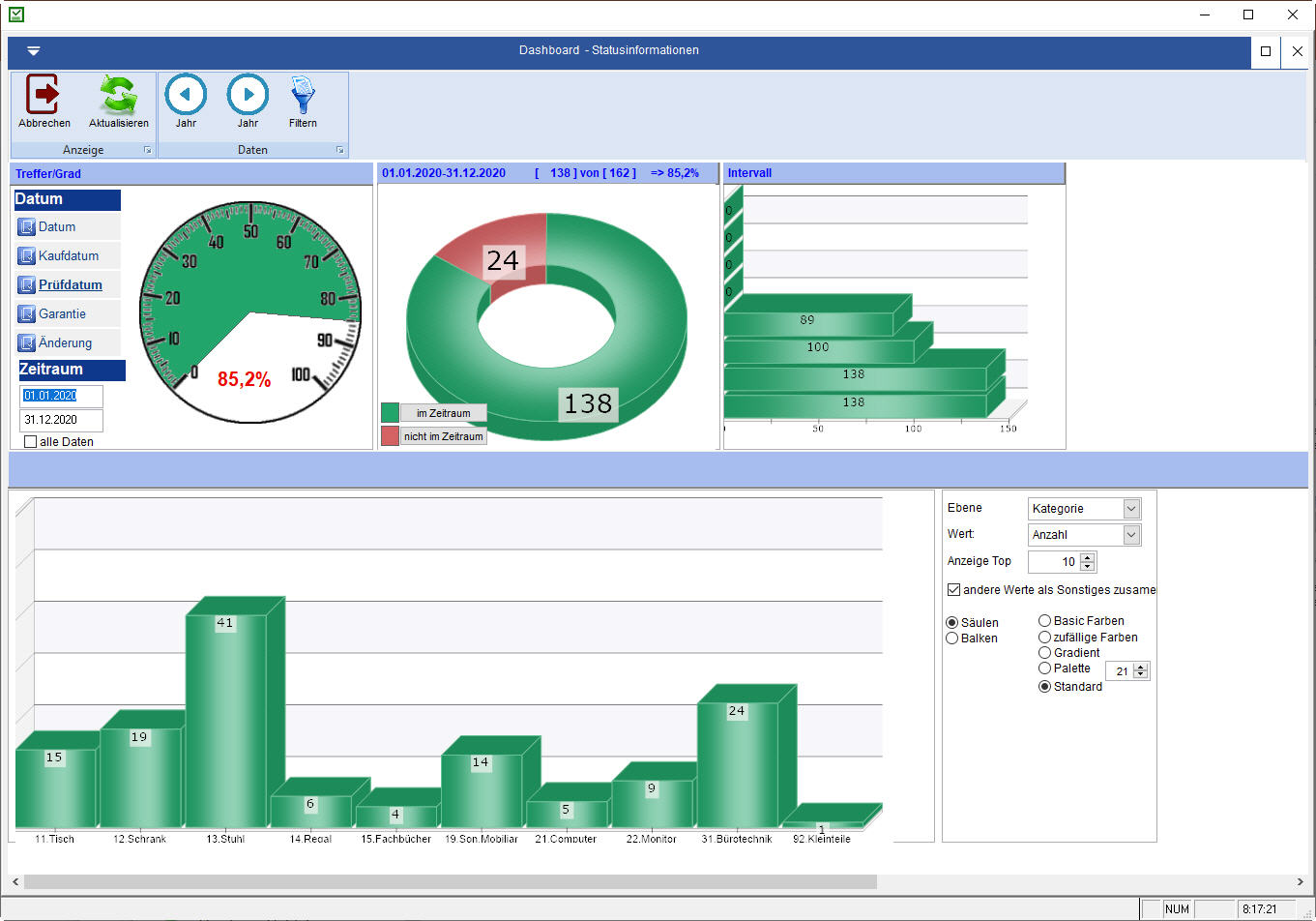The image size is (1316, 921).
Task: Click the icon beside Garantie
Action: point(27,314)
